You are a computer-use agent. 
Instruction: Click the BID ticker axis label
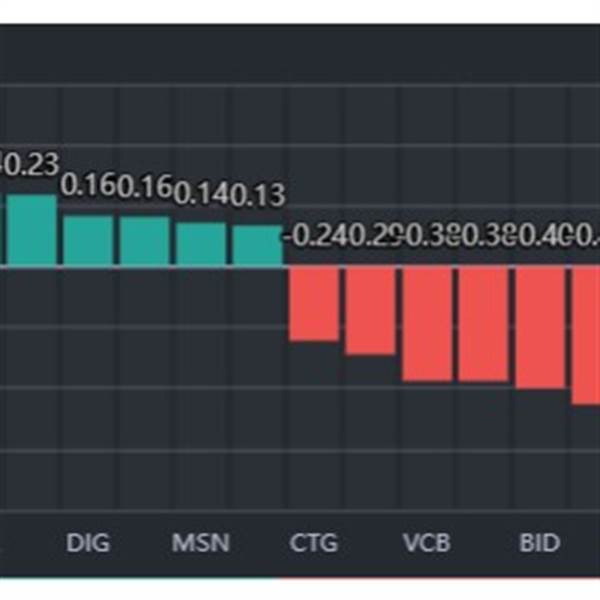pos(540,544)
